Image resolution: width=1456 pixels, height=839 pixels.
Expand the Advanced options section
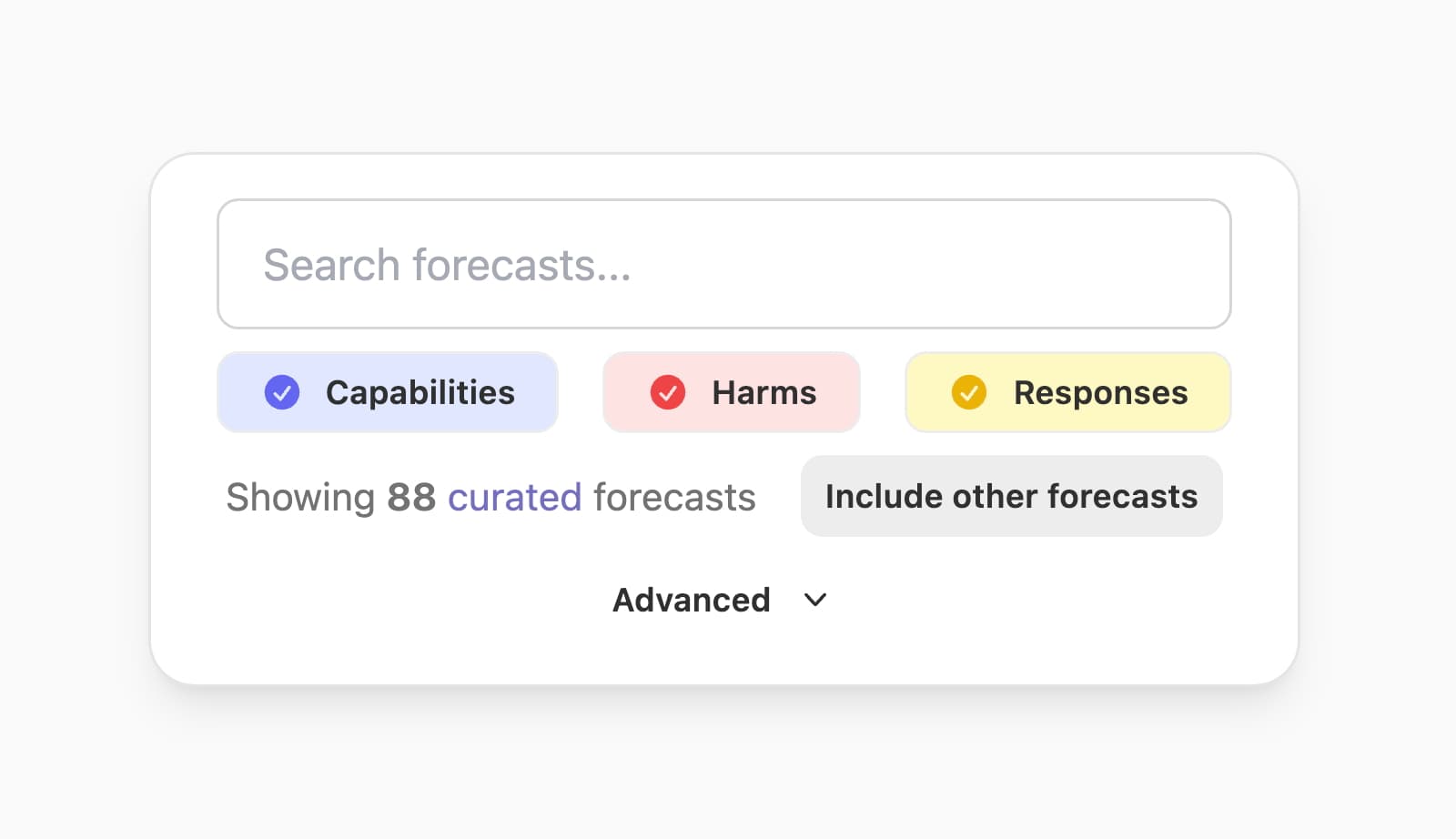click(x=719, y=600)
